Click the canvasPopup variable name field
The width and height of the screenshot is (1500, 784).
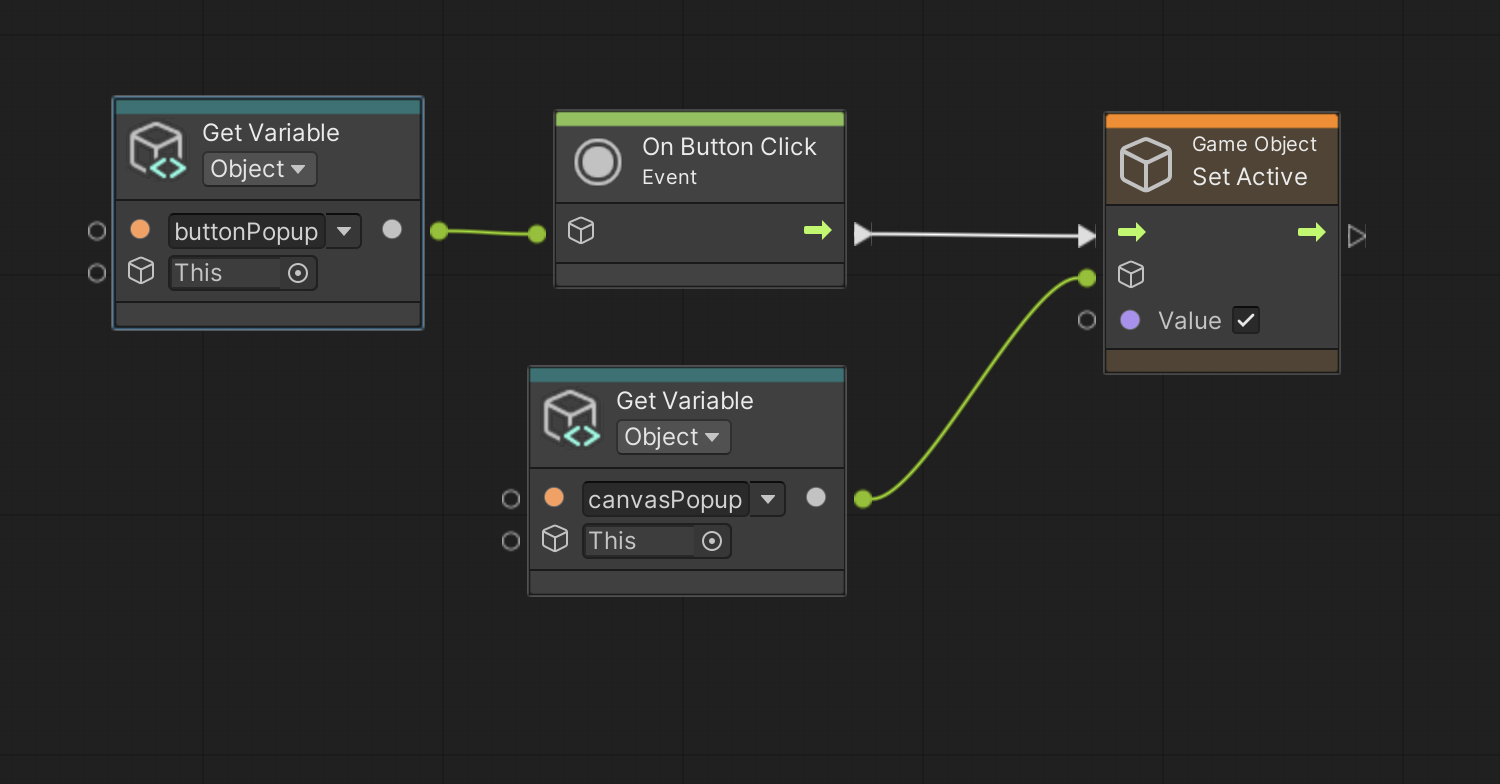point(664,499)
